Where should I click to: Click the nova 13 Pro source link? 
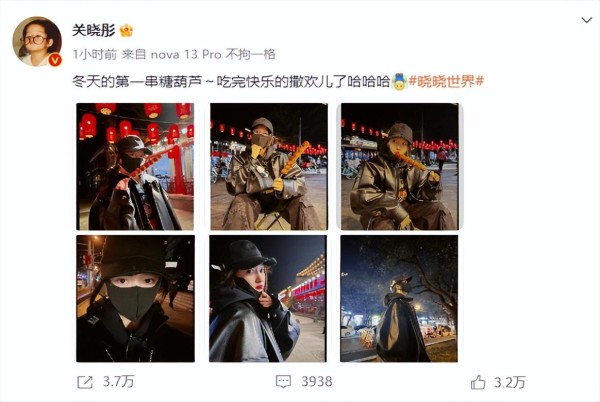(x=186, y=55)
